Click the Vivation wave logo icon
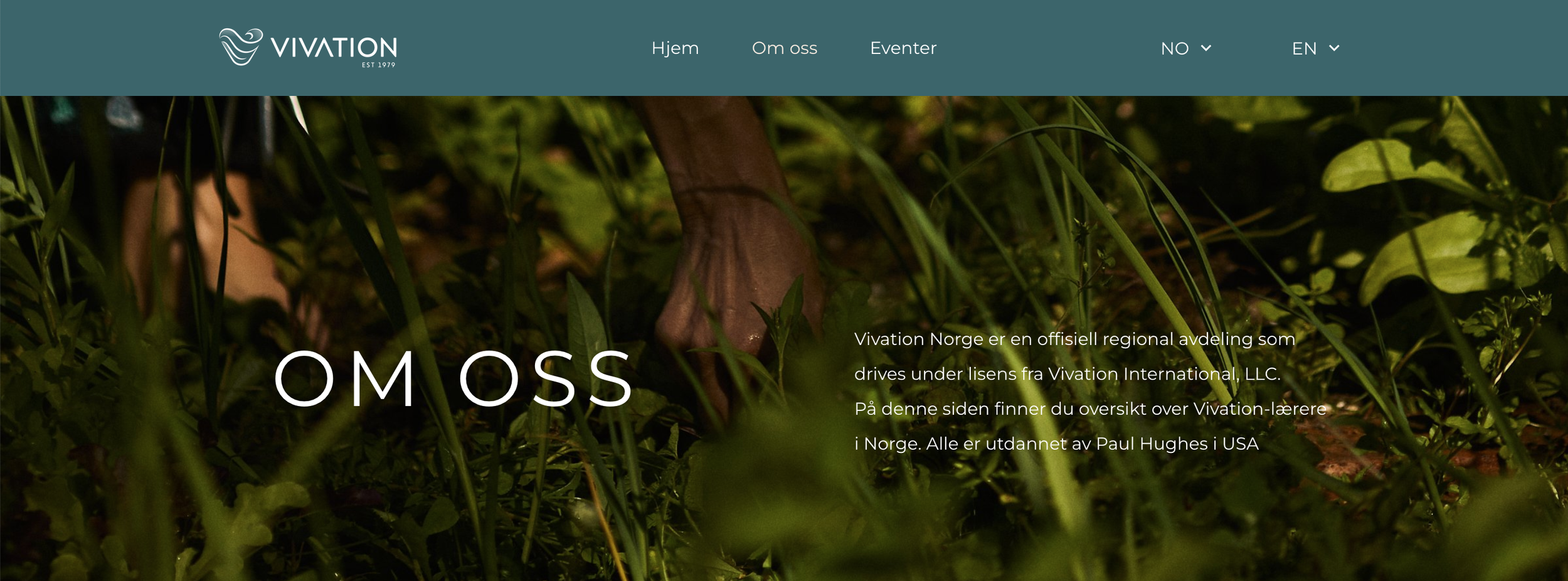The height and width of the screenshot is (581, 1568). tap(241, 47)
